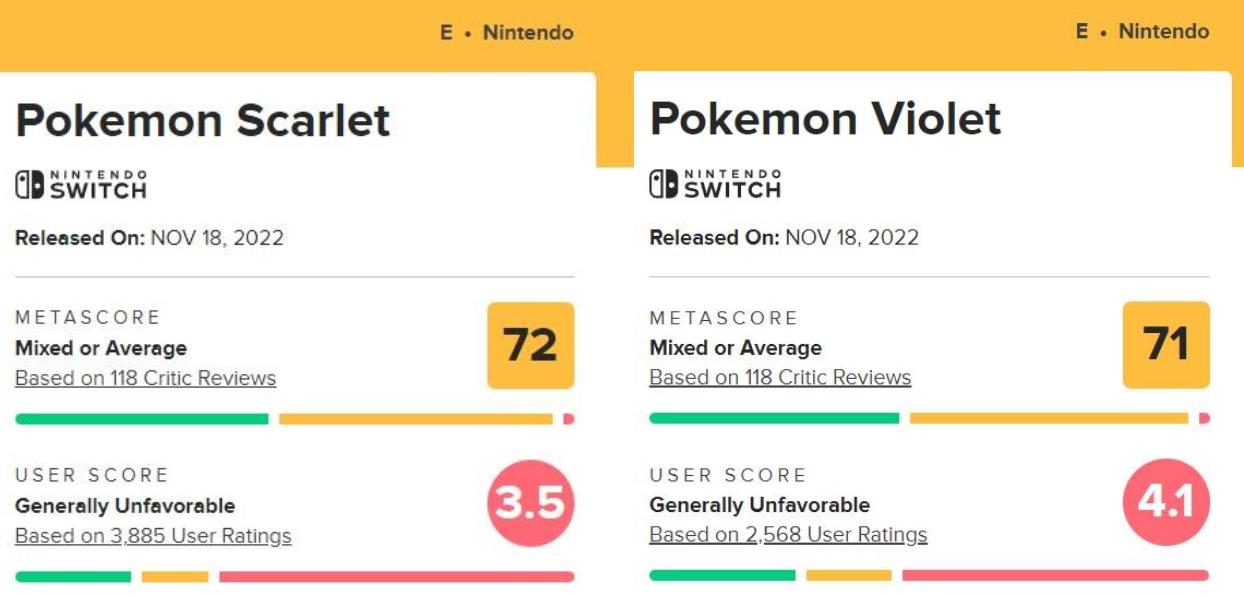1244x596 pixels.
Task: Click the Pokemon Scarlet game title
Action: point(203,121)
